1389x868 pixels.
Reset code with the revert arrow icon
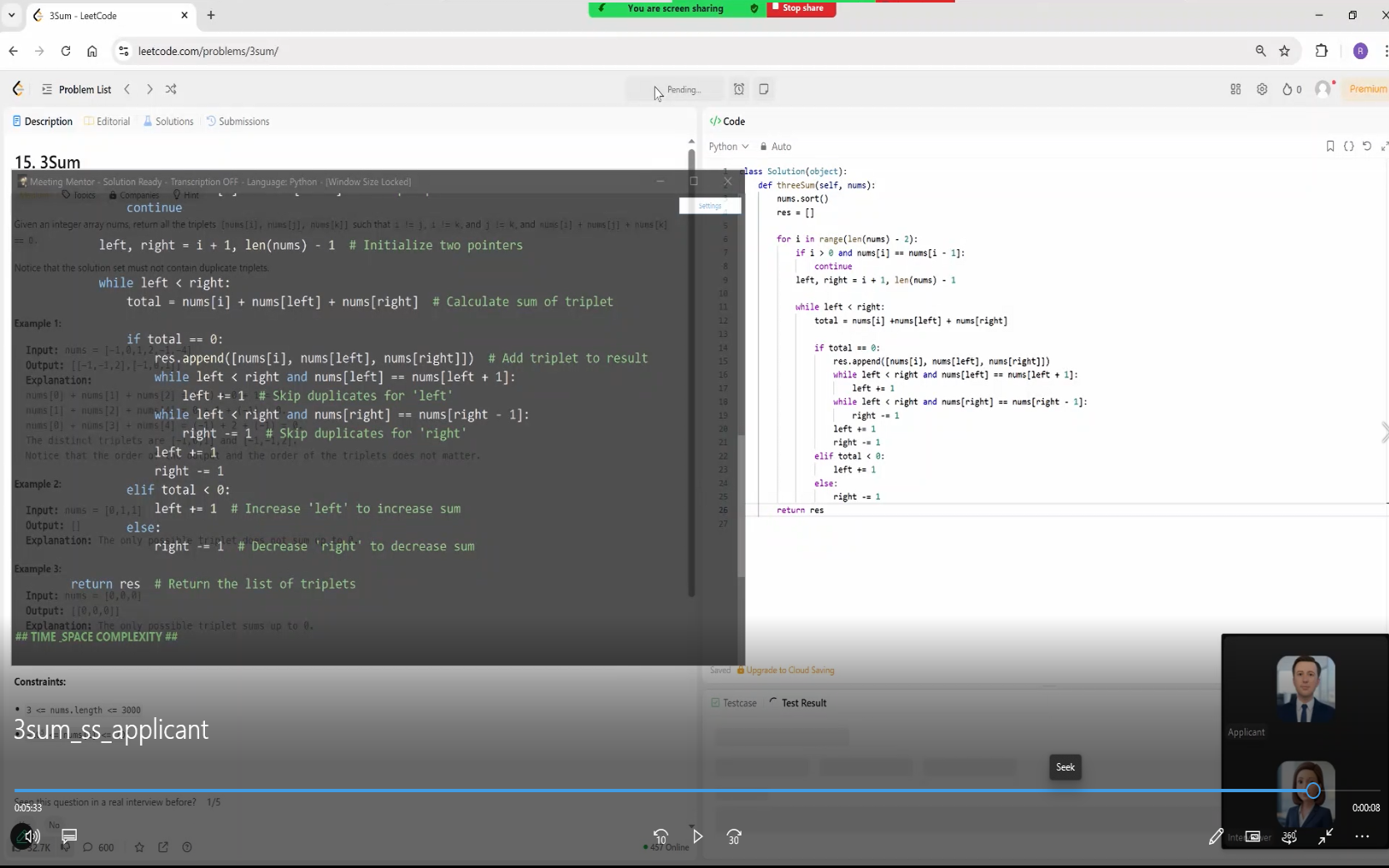[1367, 146]
